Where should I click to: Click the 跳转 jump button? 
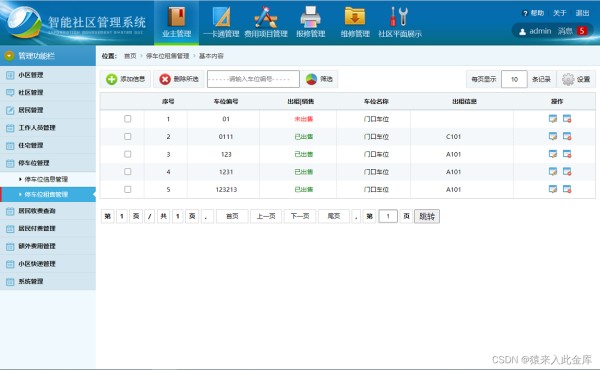(427, 216)
